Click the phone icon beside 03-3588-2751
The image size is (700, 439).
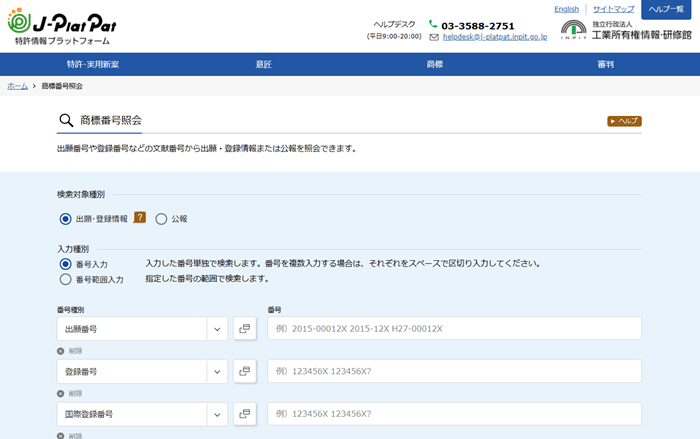click(433, 24)
